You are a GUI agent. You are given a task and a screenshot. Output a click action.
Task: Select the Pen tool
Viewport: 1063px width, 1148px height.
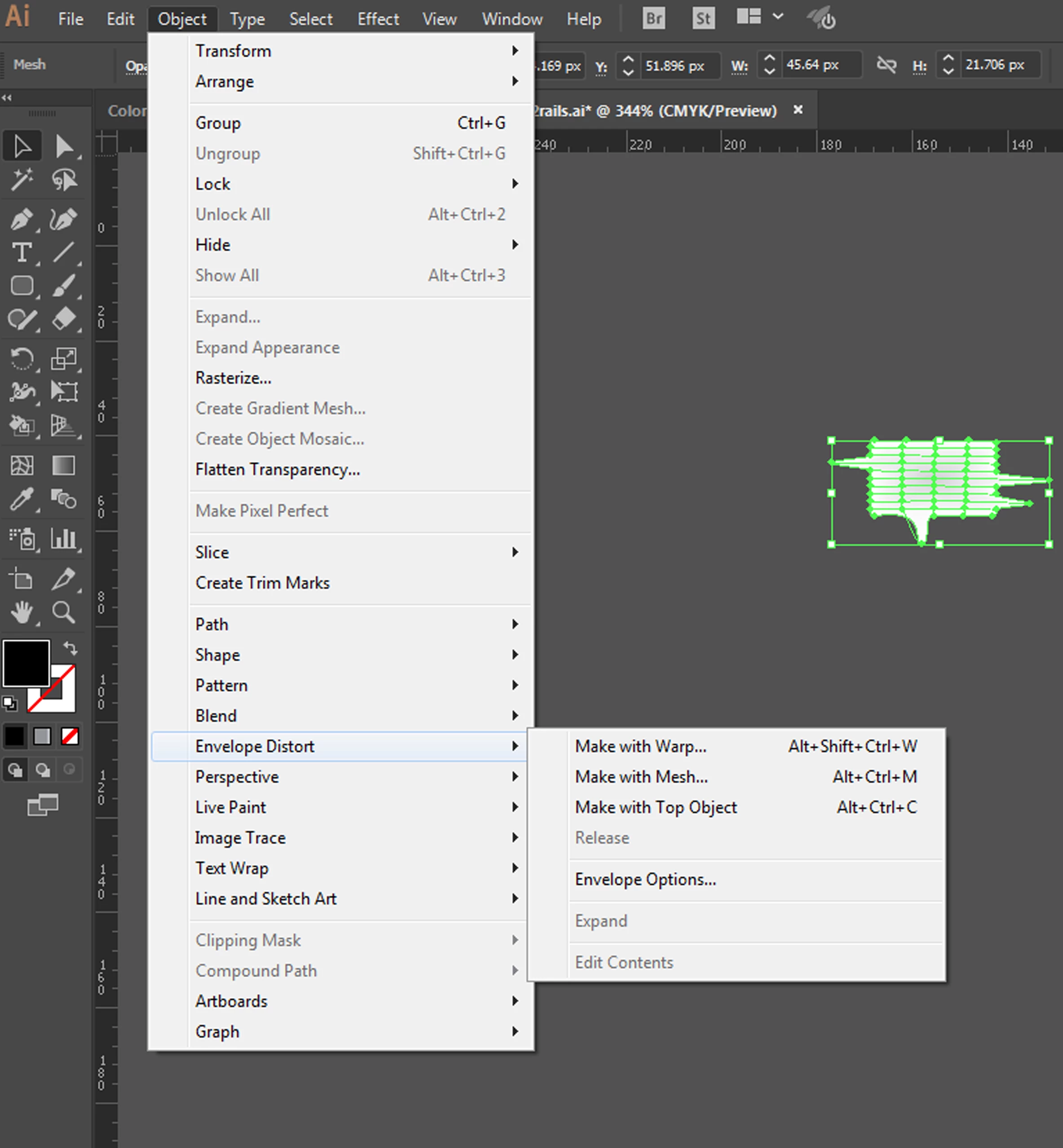tap(22, 219)
